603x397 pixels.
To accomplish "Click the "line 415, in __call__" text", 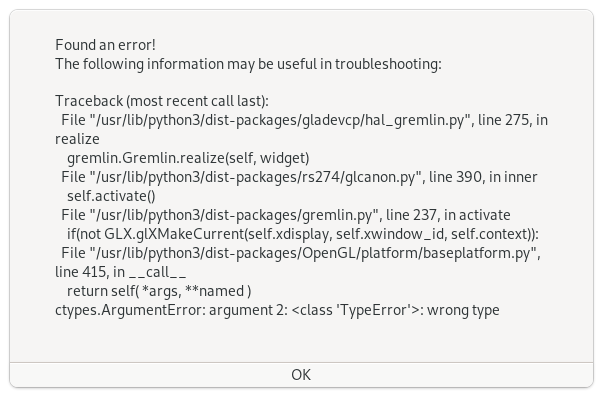I will (x=121, y=272).
